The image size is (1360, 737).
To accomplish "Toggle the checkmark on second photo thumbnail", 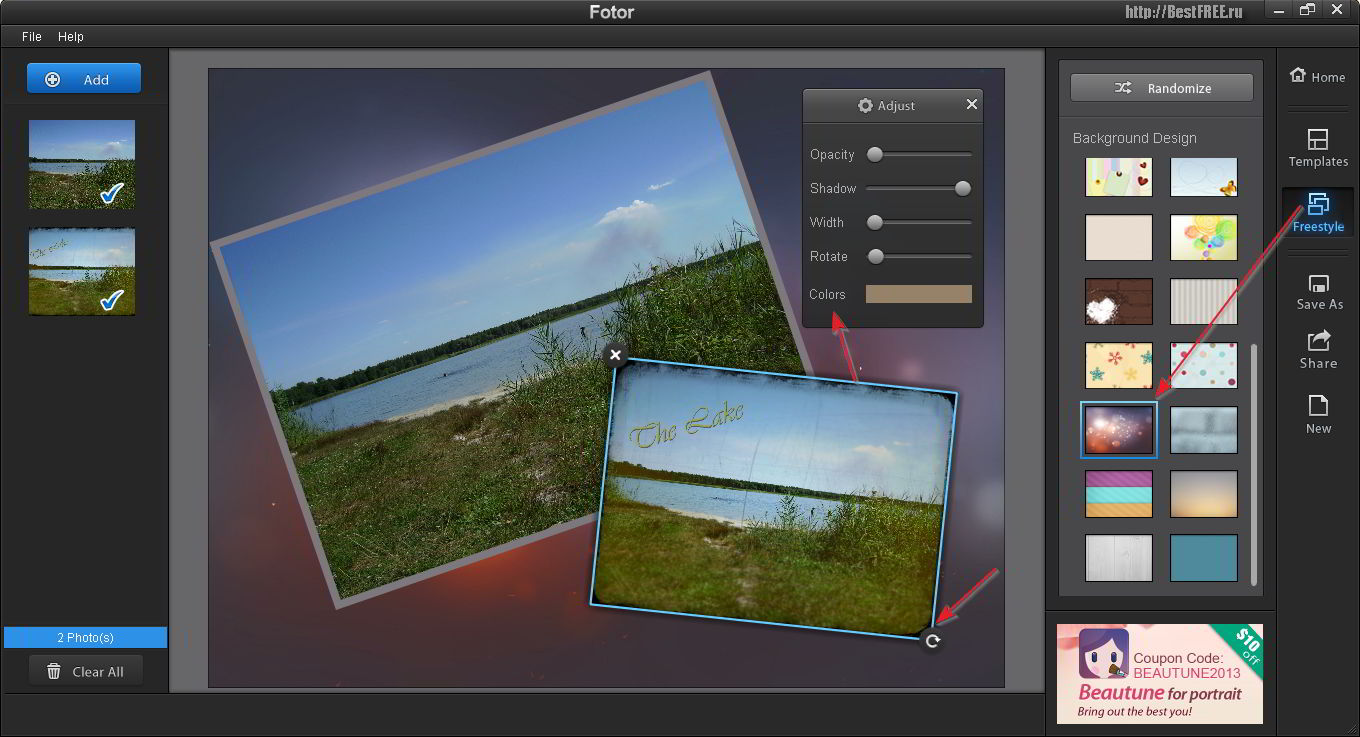I will (x=112, y=299).
